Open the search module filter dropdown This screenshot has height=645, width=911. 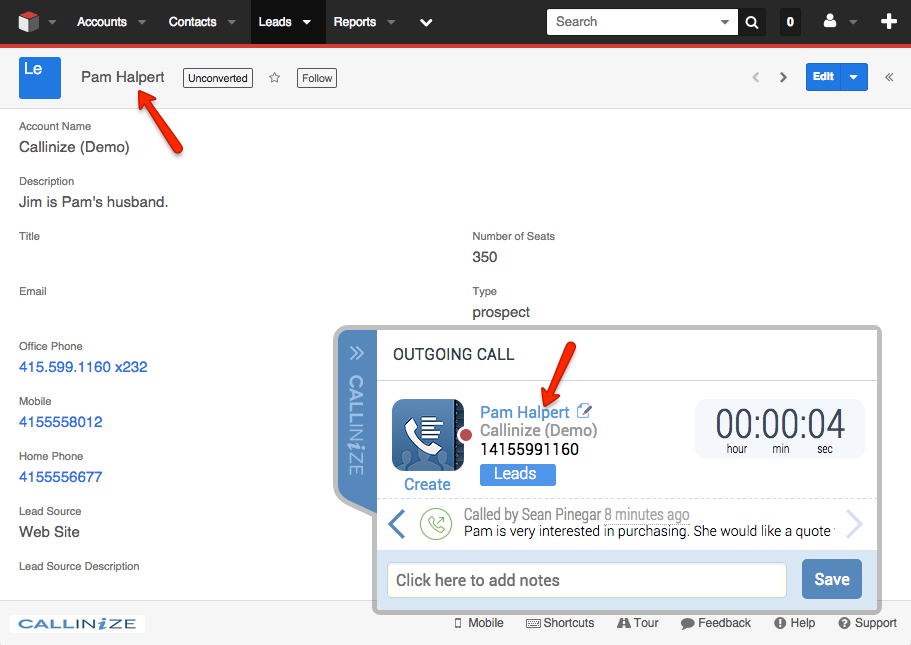tap(725, 22)
